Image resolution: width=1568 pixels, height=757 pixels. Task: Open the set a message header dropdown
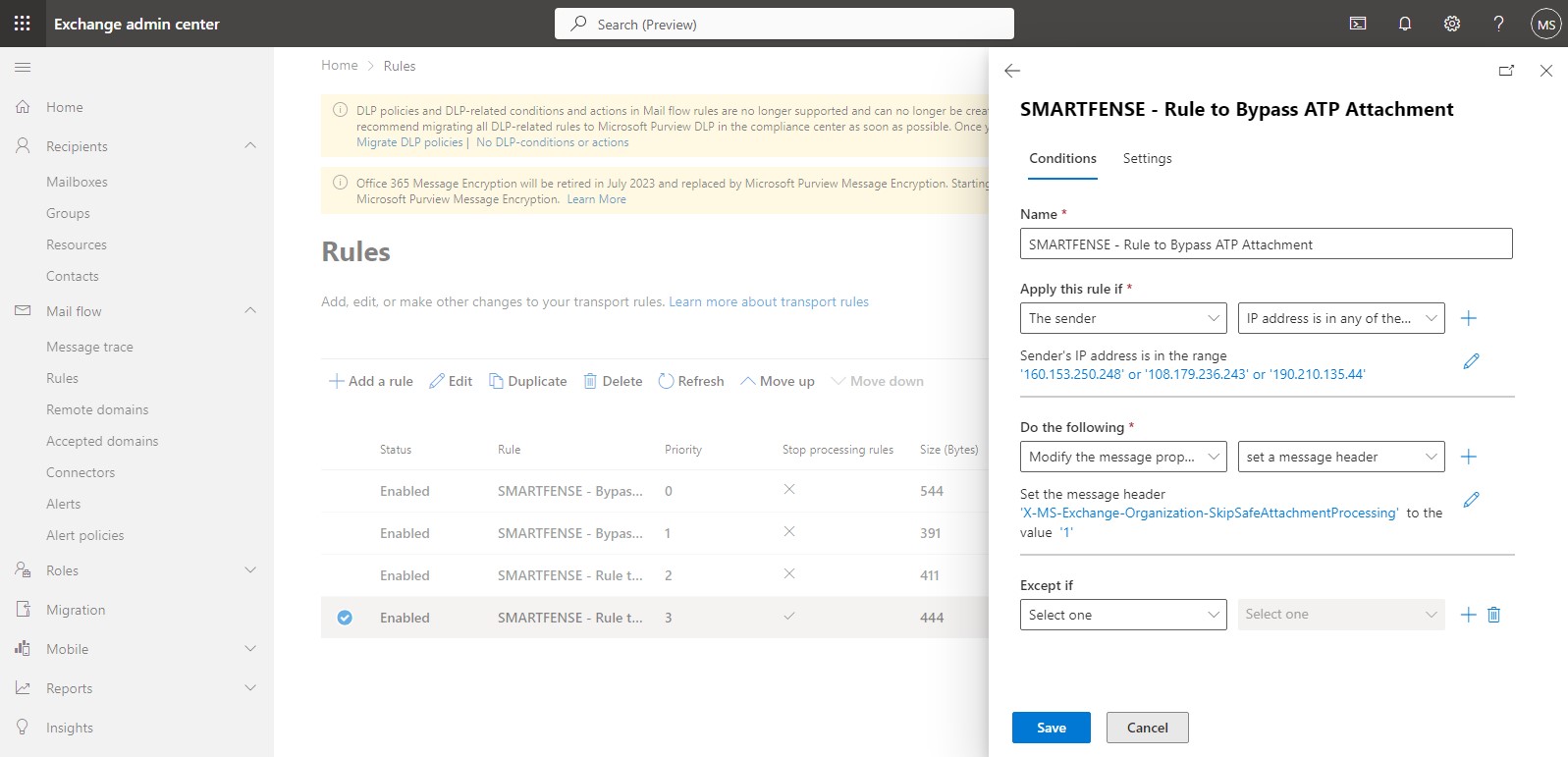coord(1341,457)
